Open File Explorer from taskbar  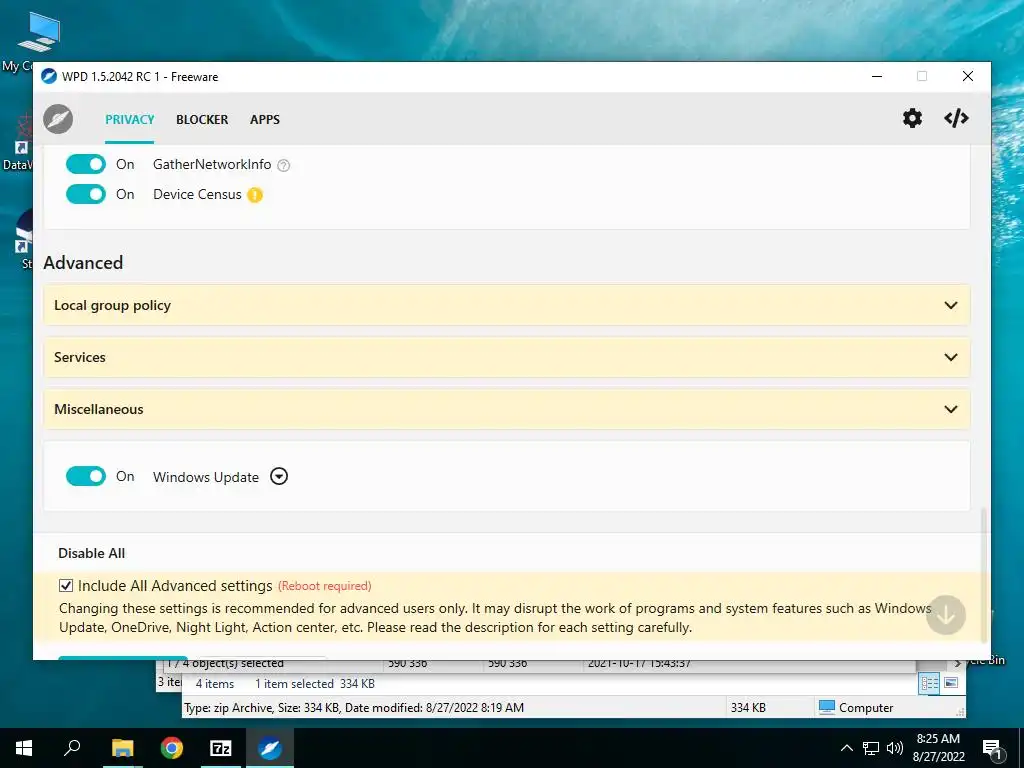[x=122, y=748]
